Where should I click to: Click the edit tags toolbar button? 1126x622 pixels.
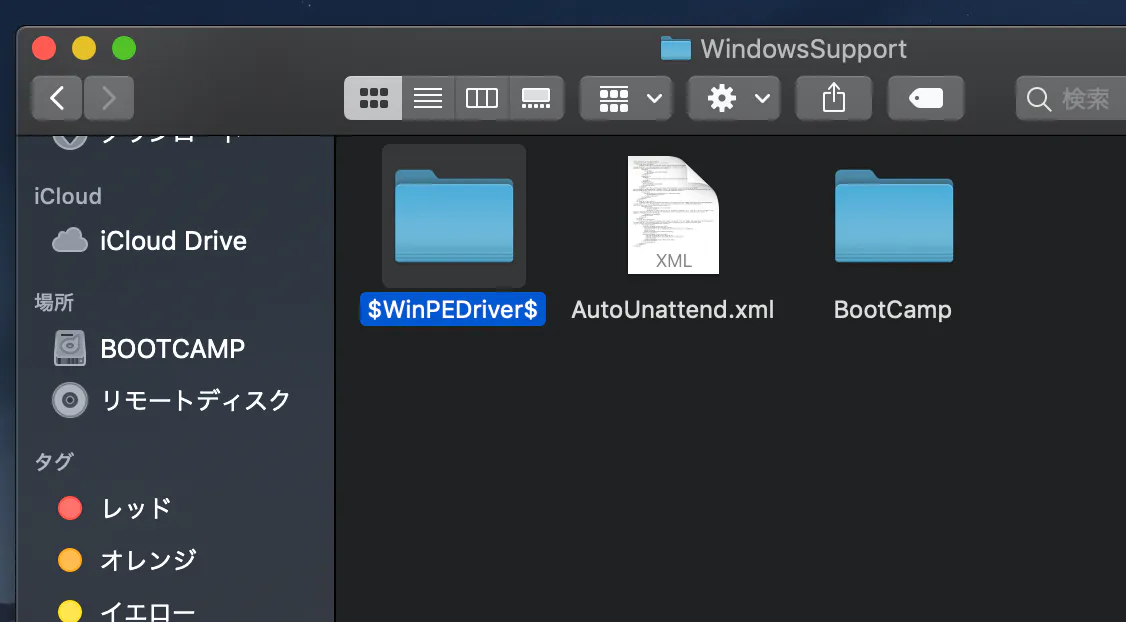(x=926, y=98)
